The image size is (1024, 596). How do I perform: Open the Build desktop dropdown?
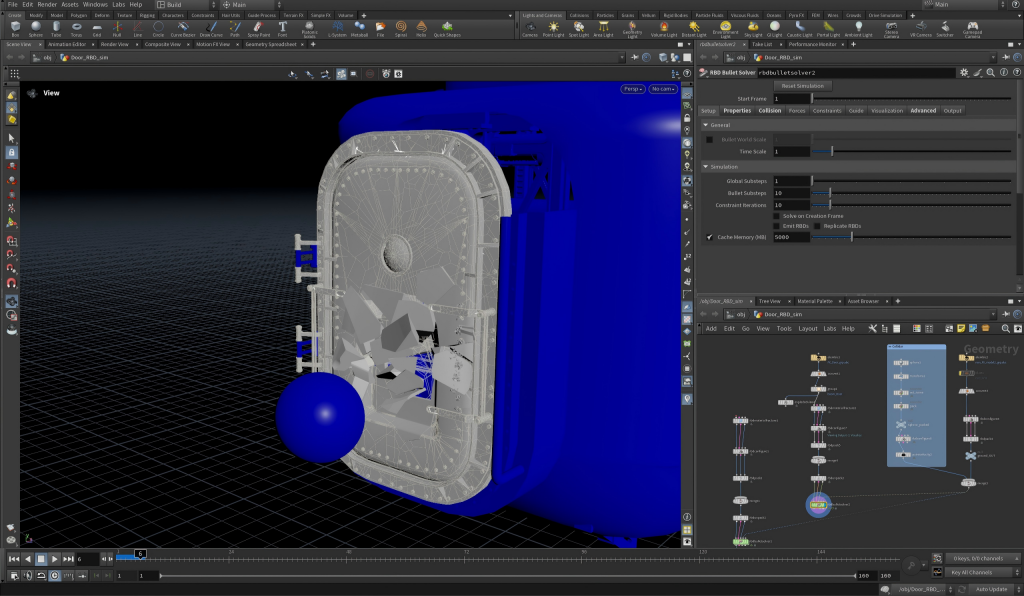[x=185, y=5]
